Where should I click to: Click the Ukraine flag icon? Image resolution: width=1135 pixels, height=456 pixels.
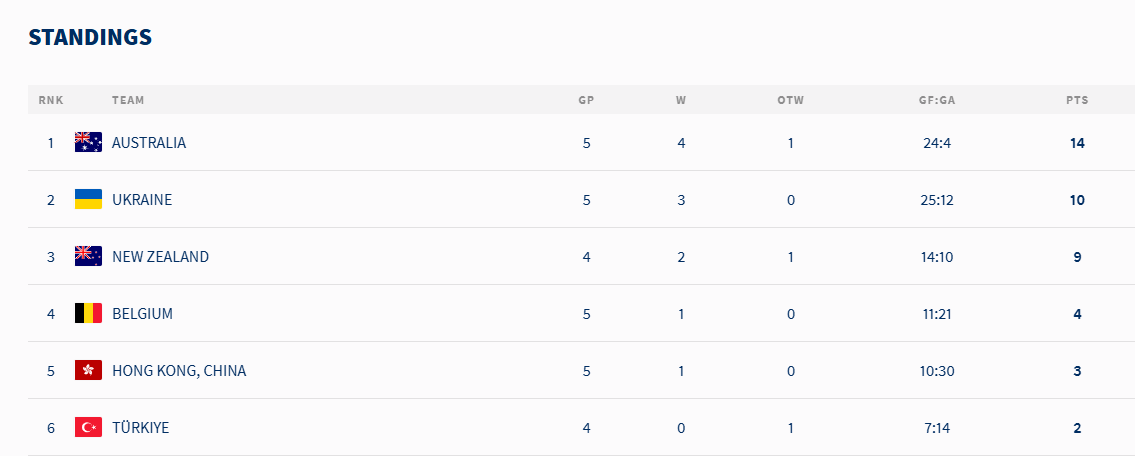(88, 200)
